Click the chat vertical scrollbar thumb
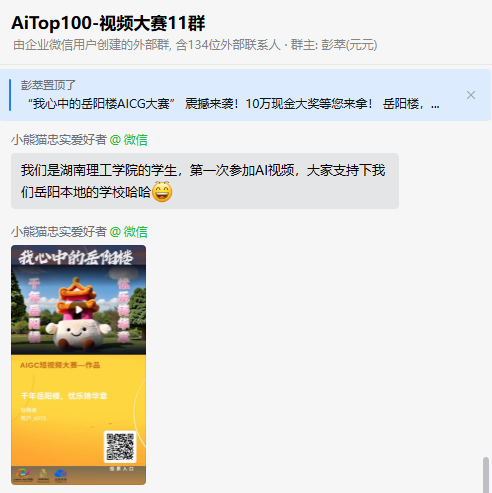The width and height of the screenshot is (492, 493). pyautogui.click(x=486, y=475)
